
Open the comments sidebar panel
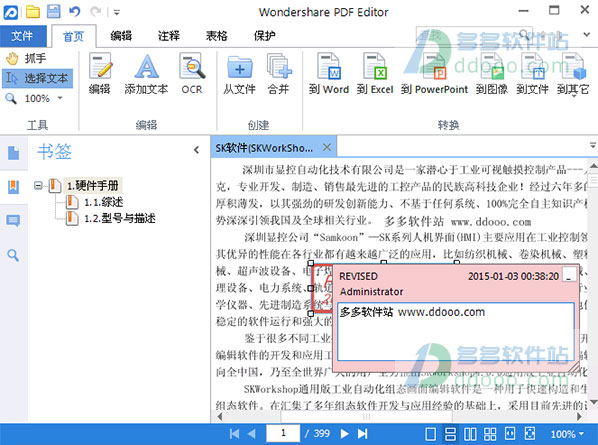pos(13,220)
